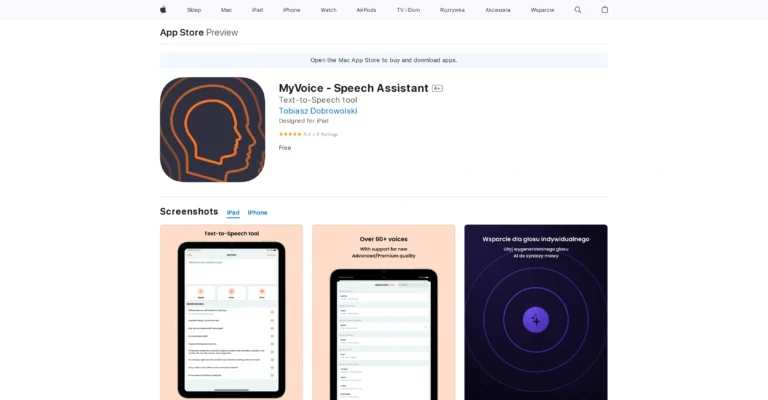Click the Apple logo icon
Screen dimensions: 768x400
163,9
